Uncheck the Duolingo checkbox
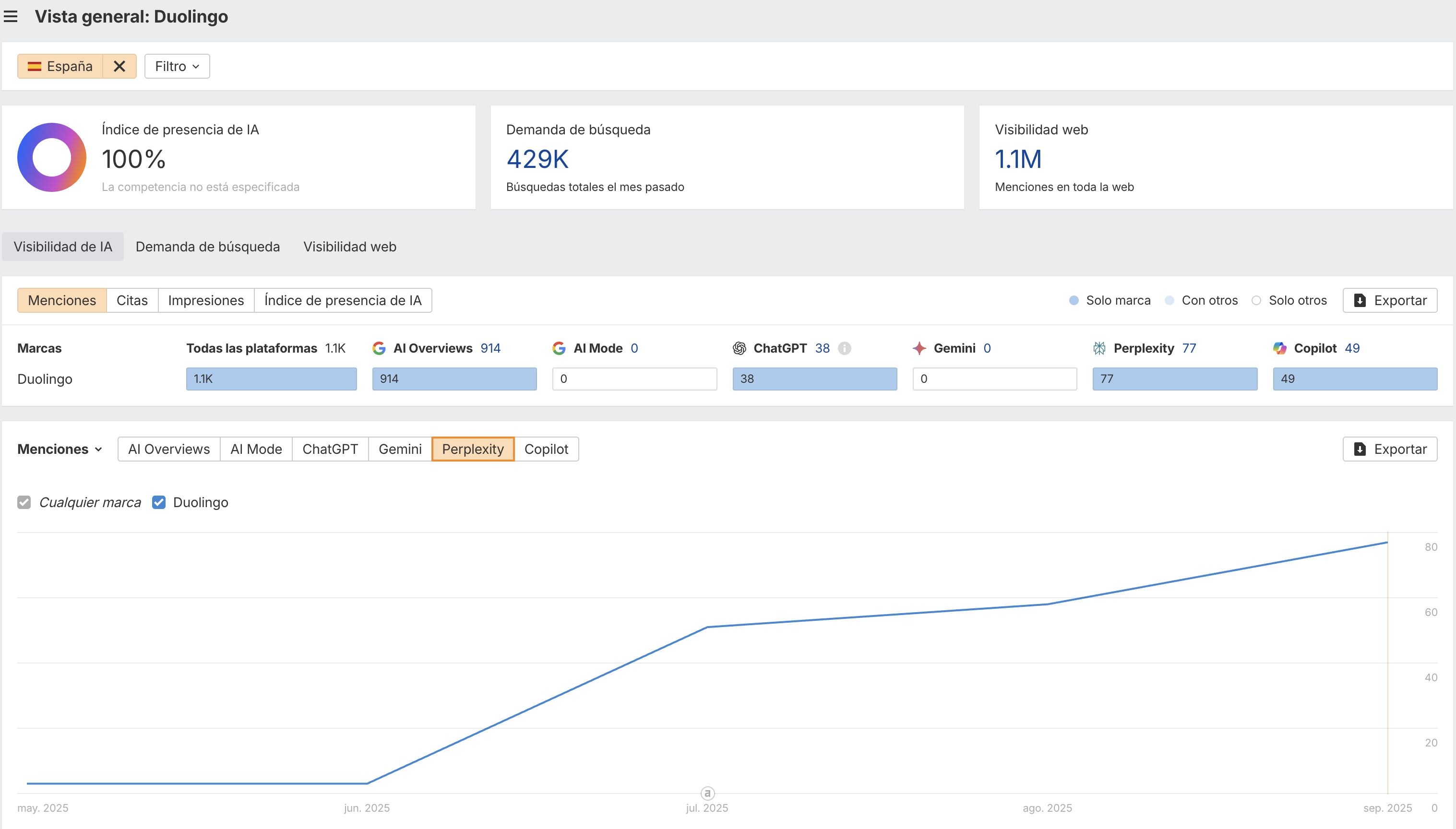 pyautogui.click(x=159, y=502)
